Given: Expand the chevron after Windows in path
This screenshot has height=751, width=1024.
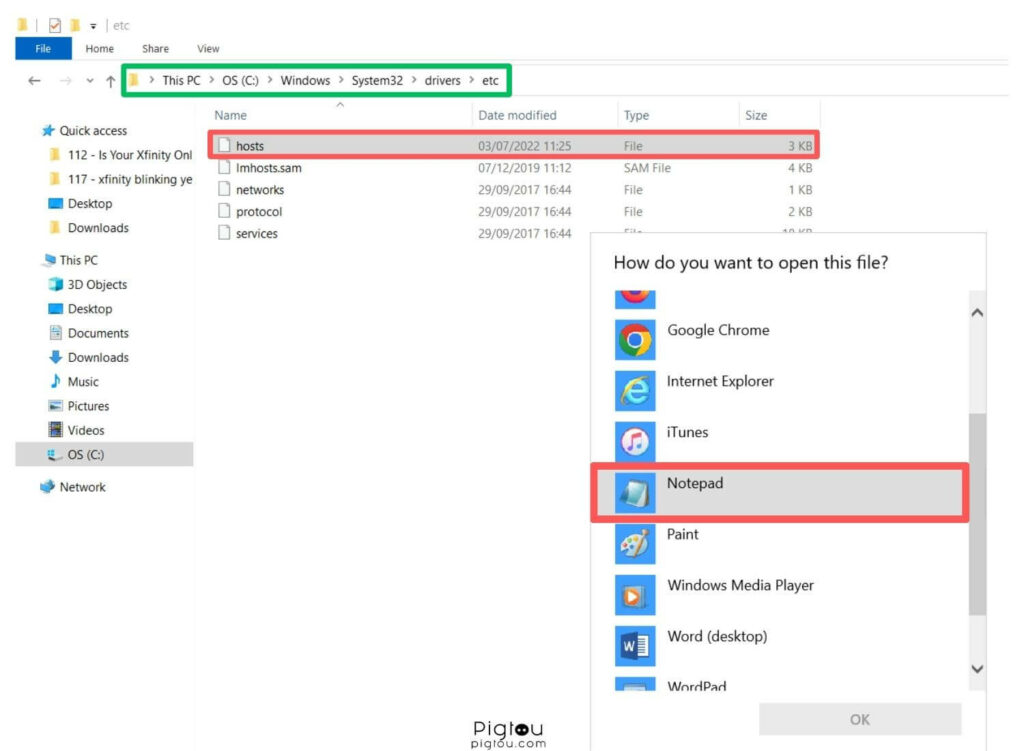Looking at the screenshot, I should [x=341, y=81].
